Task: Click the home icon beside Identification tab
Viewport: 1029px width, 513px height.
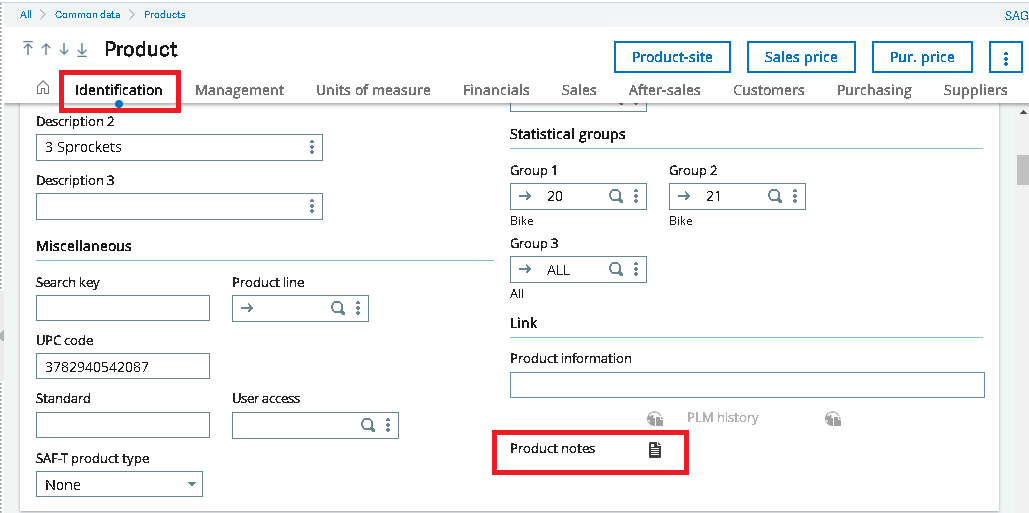Action: (43, 88)
